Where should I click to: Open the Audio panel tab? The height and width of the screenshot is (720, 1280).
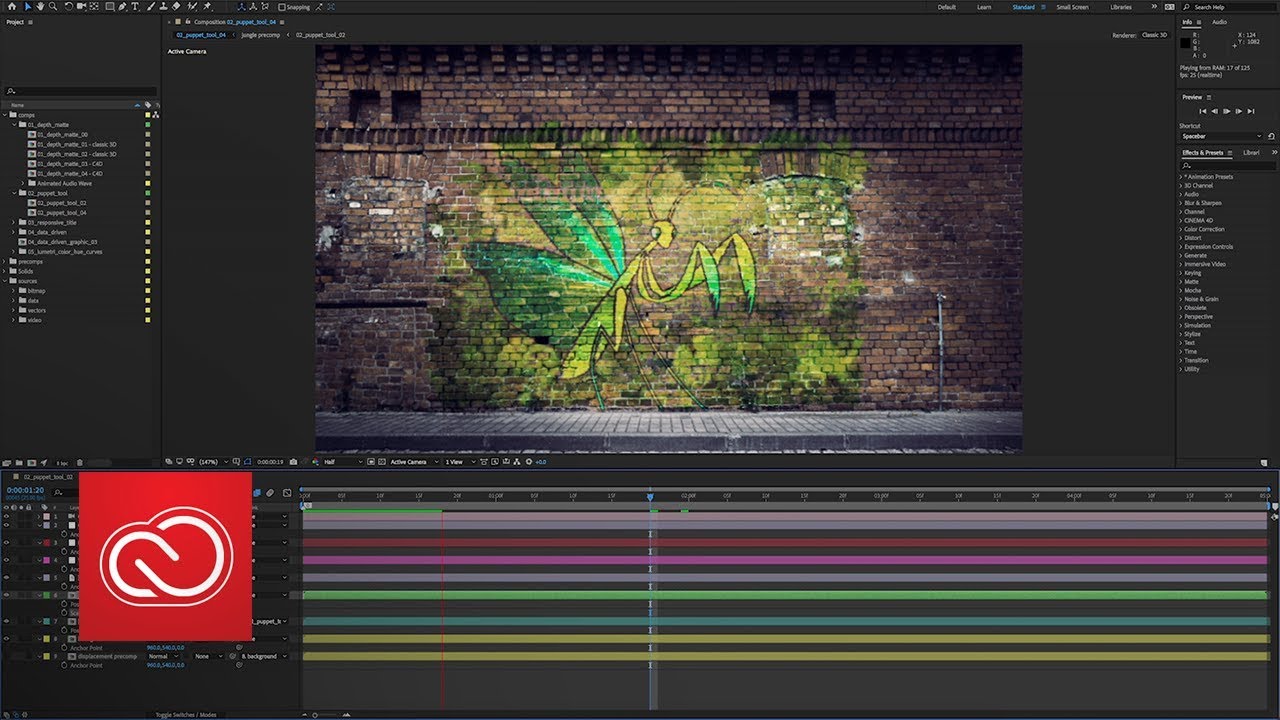pyautogui.click(x=1219, y=22)
